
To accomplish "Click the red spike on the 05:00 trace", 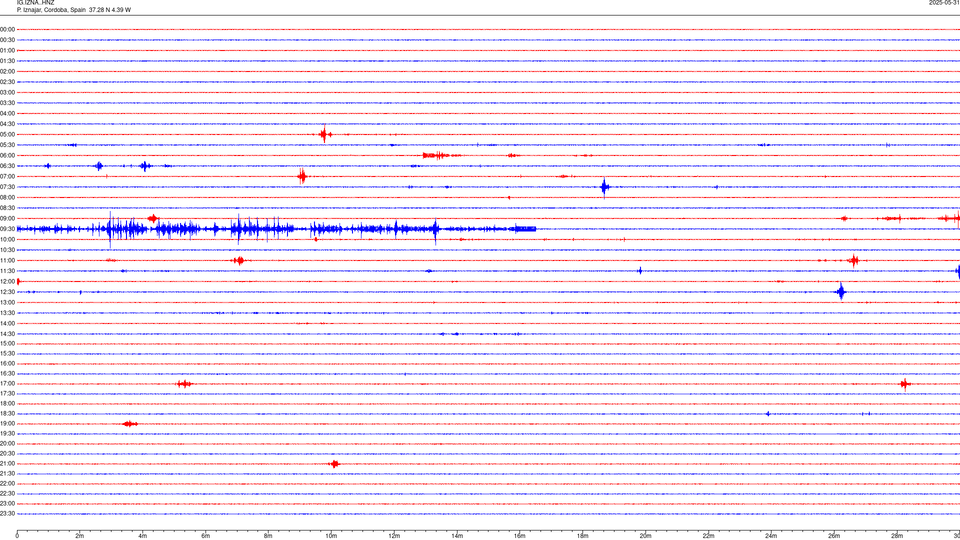I will 324,134.
